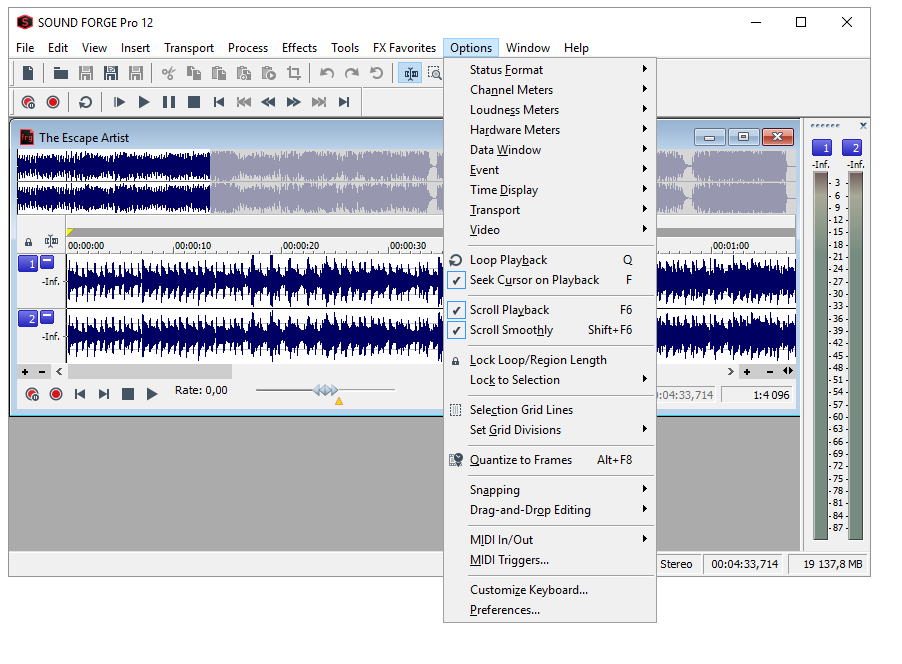
Task: Enable Loop Playback in Options menu
Action: [x=551, y=260]
